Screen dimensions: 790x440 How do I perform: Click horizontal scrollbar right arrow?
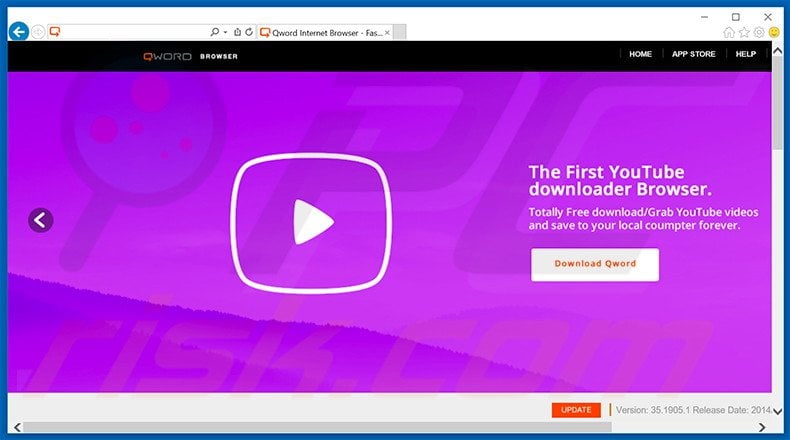click(x=762, y=427)
